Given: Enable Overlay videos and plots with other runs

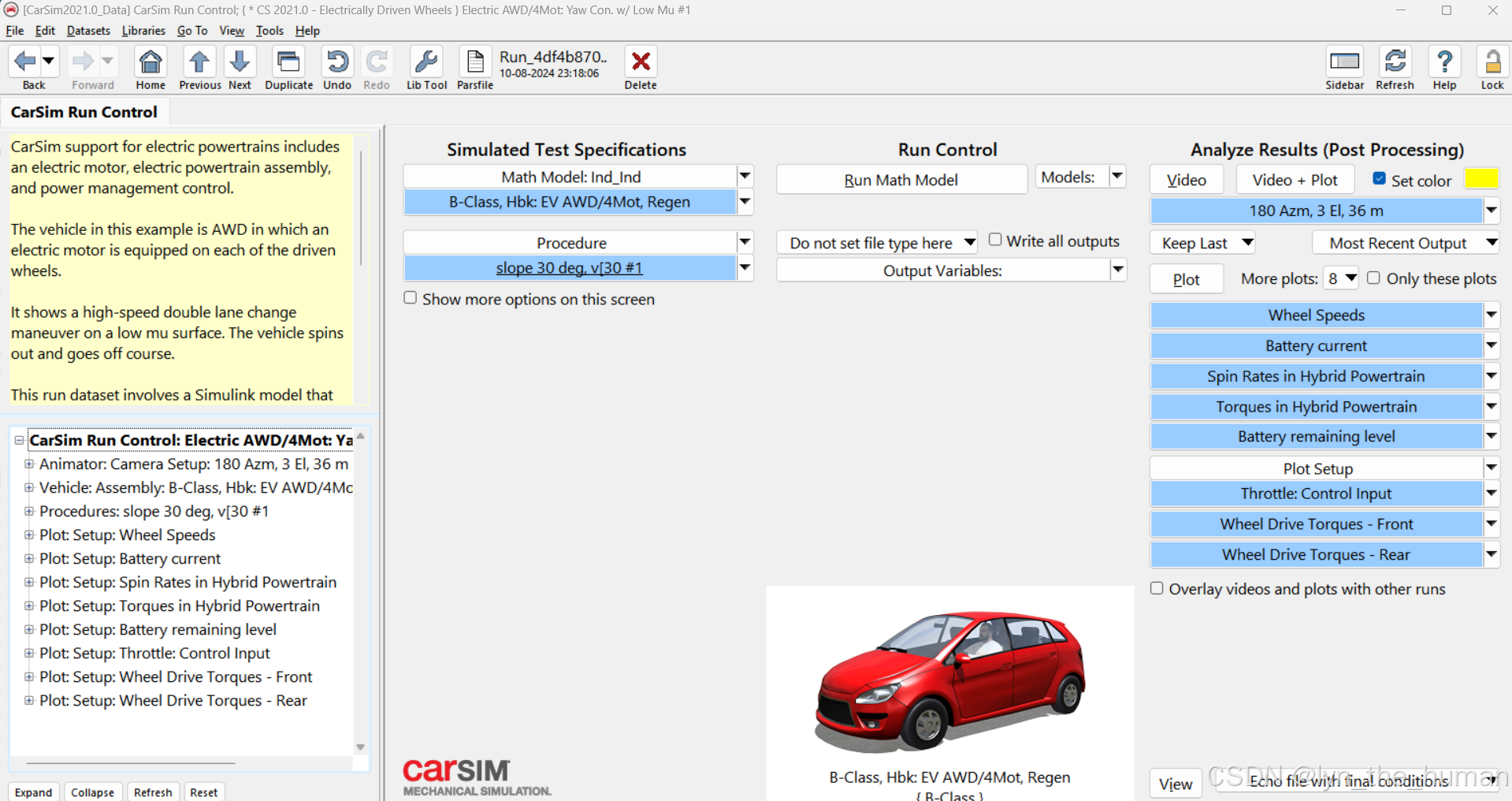Looking at the screenshot, I should point(1157,588).
